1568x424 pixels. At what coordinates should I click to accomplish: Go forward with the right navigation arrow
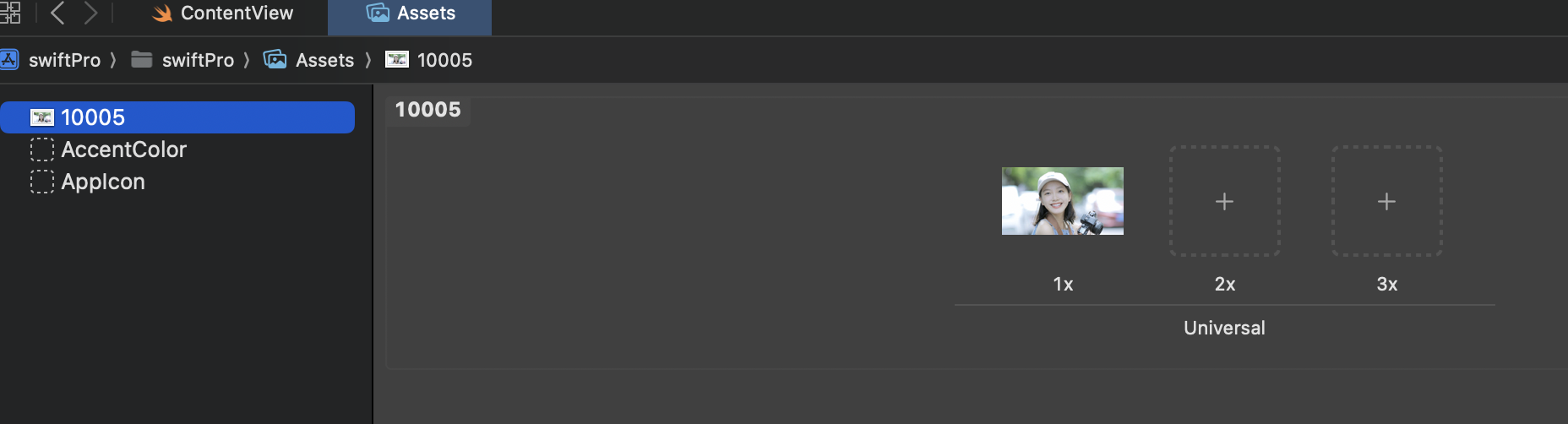click(x=90, y=13)
